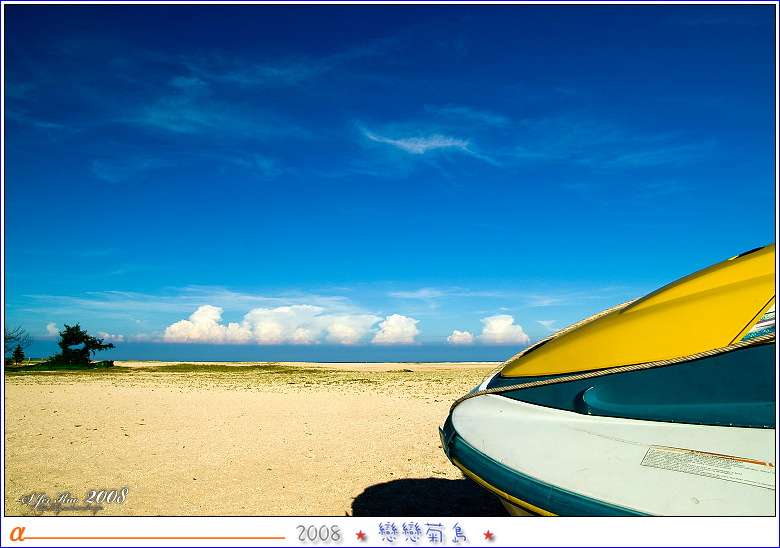This screenshot has height=548, width=780.
Task: Click the dark blue sea on the horizon
Action: (300, 352)
